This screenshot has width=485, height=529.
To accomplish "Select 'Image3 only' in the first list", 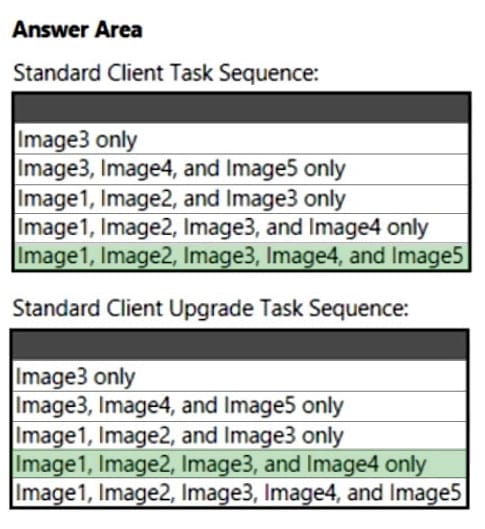I will pyautogui.click(x=241, y=139).
